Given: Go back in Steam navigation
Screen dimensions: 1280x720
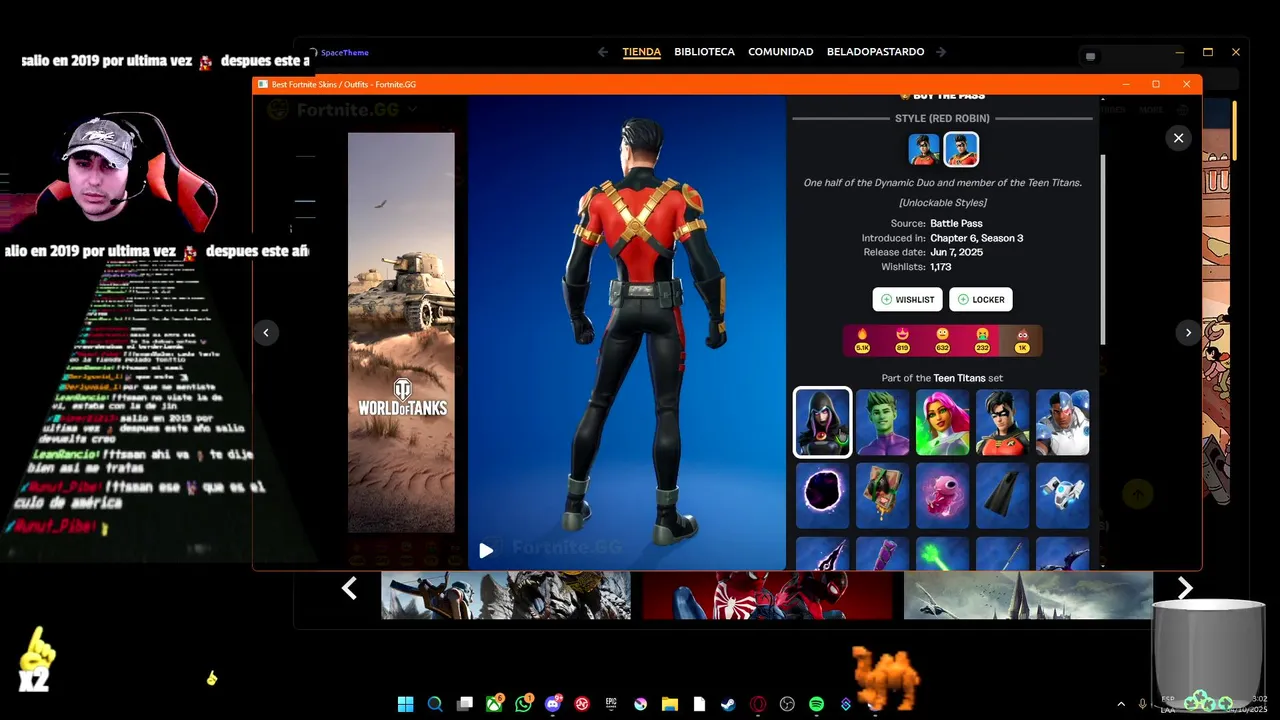Looking at the screenshot, I should click(602, 52).
